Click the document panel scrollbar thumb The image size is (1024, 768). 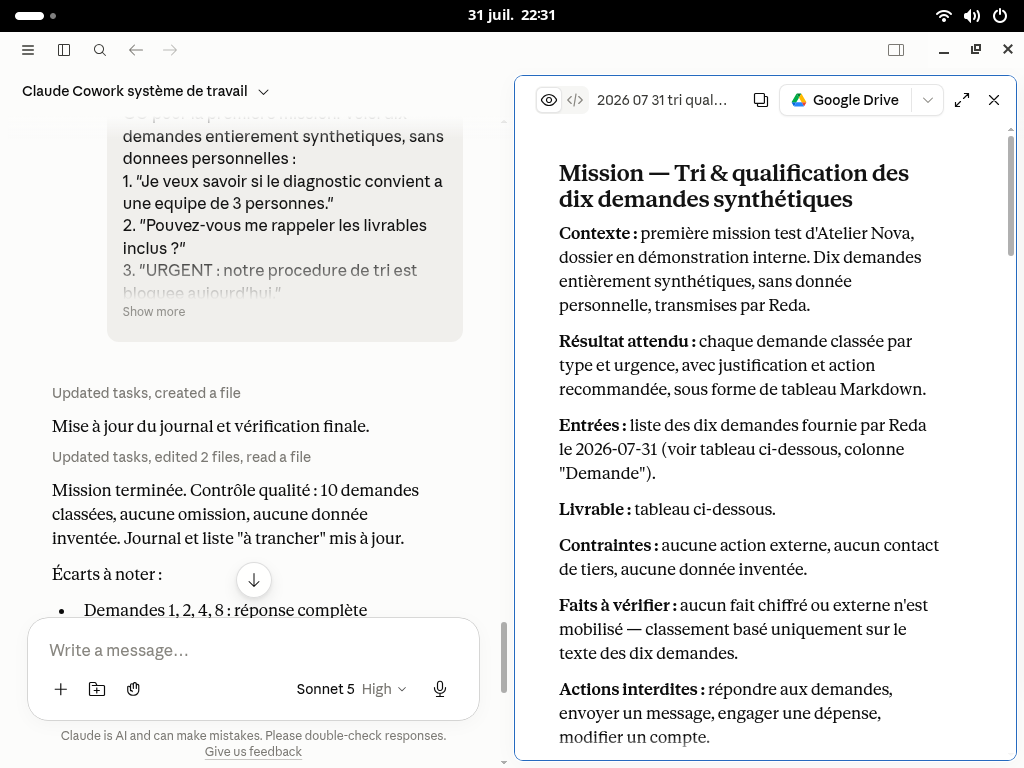pos(1011,195)
